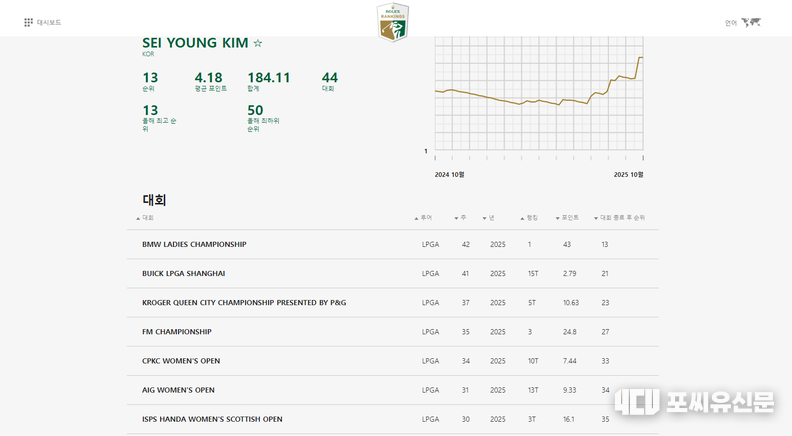The height and width of the screenshot is (436, 792).
Task: Sort table by 대회 column
Action: click(x=147, y=218)
